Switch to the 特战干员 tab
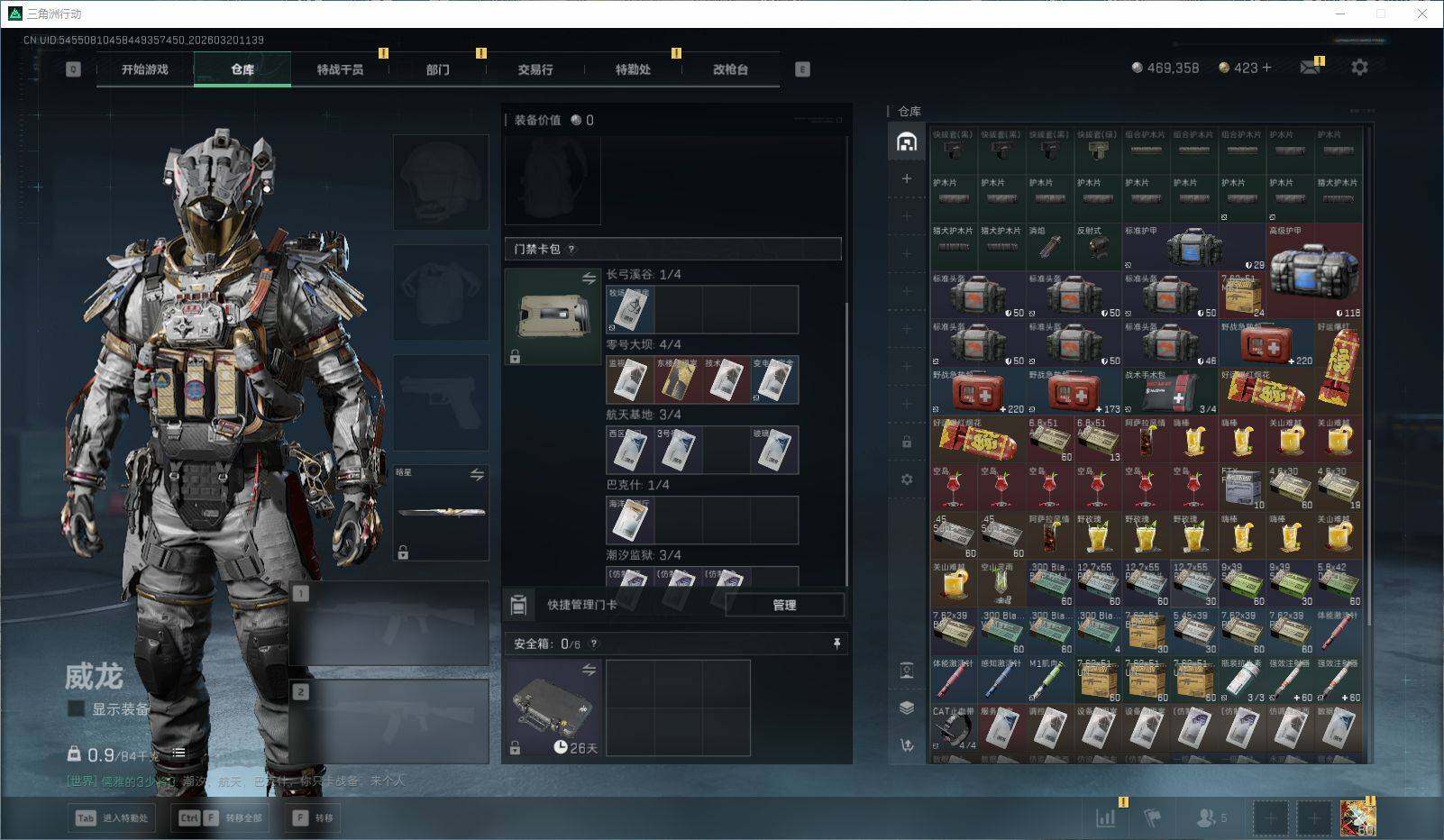Image resolution: width=1444 pixels, height=840 pixels. click(340, 69)
